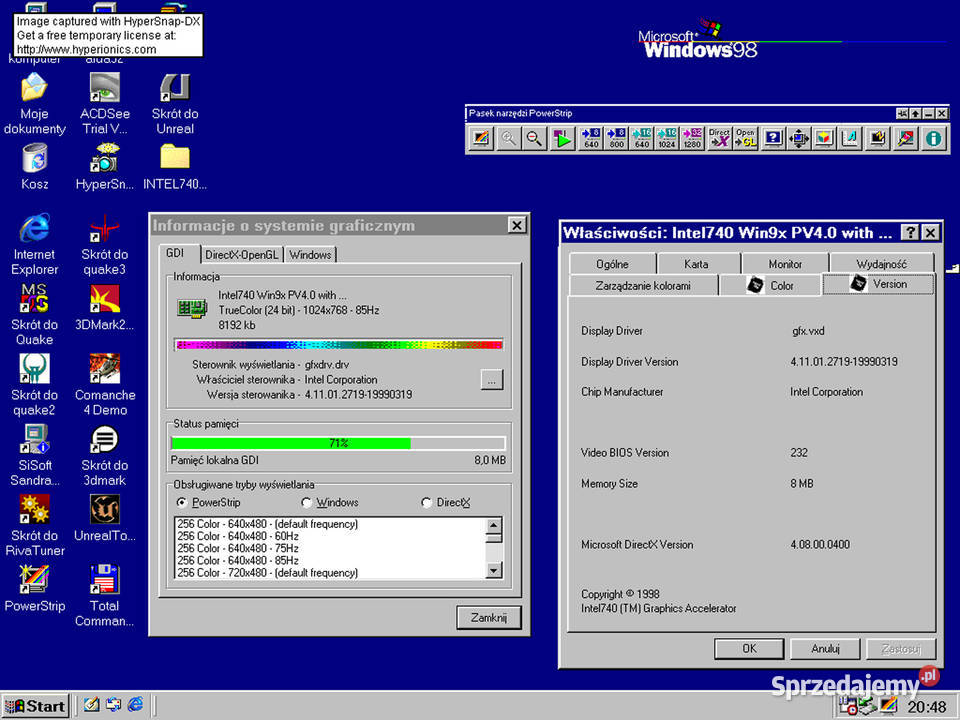Screen dimensions: 960x720
Task: Switch to 8-bit 800 display mode button
Action: (x=617, y=138)
